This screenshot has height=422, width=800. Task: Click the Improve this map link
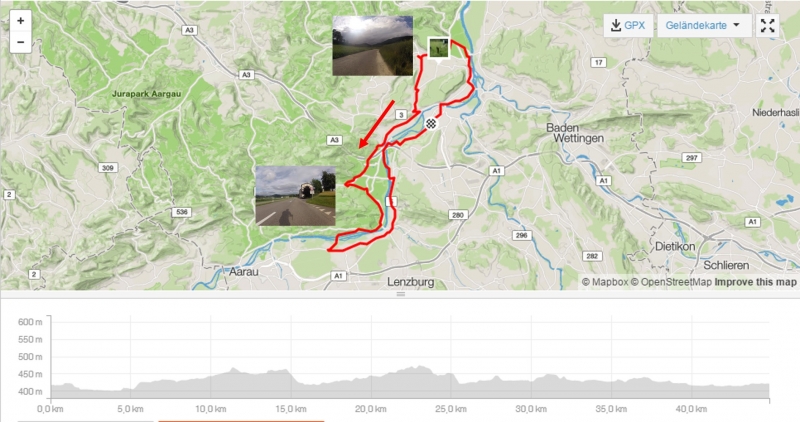(x=755, y=282)
